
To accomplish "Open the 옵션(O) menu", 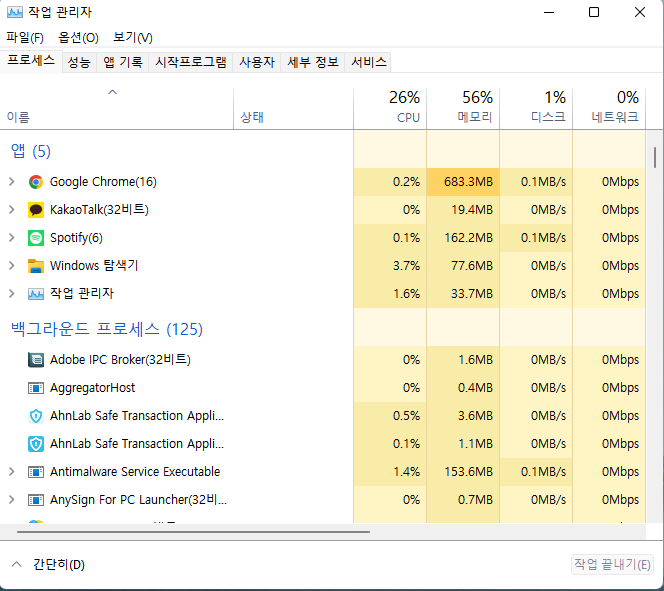I will pyautogui.click(x=78, y=38).
